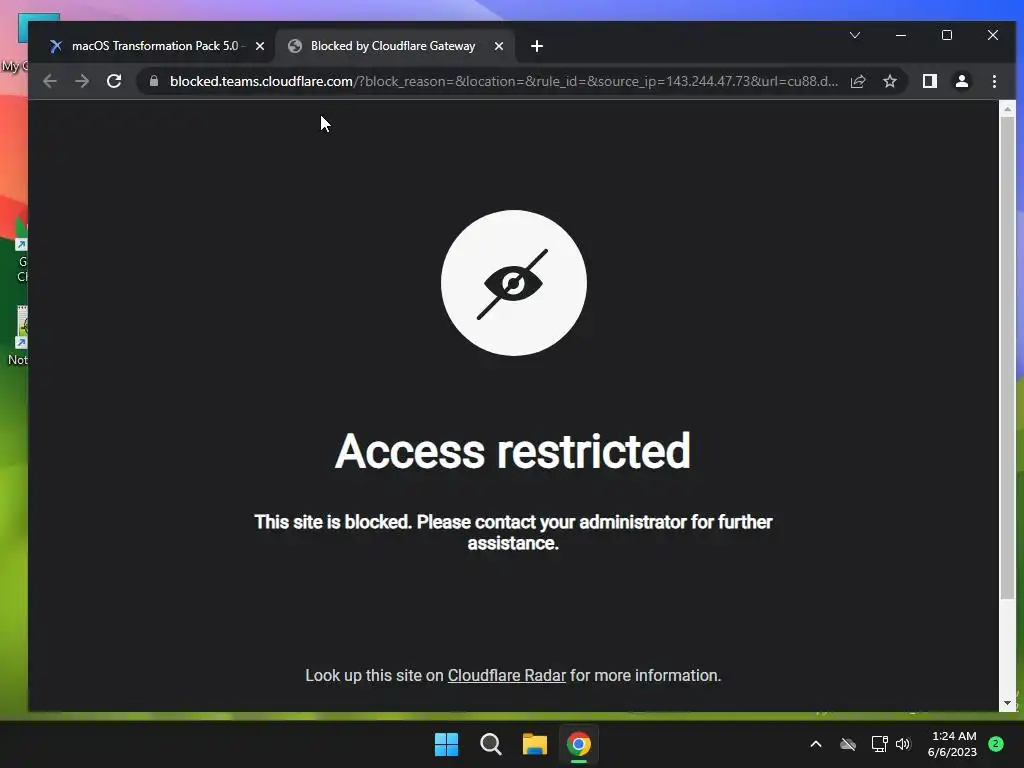This screenshot has width=1024, height=768.
Task: Expand the tab search chevron
Action: 855,35
